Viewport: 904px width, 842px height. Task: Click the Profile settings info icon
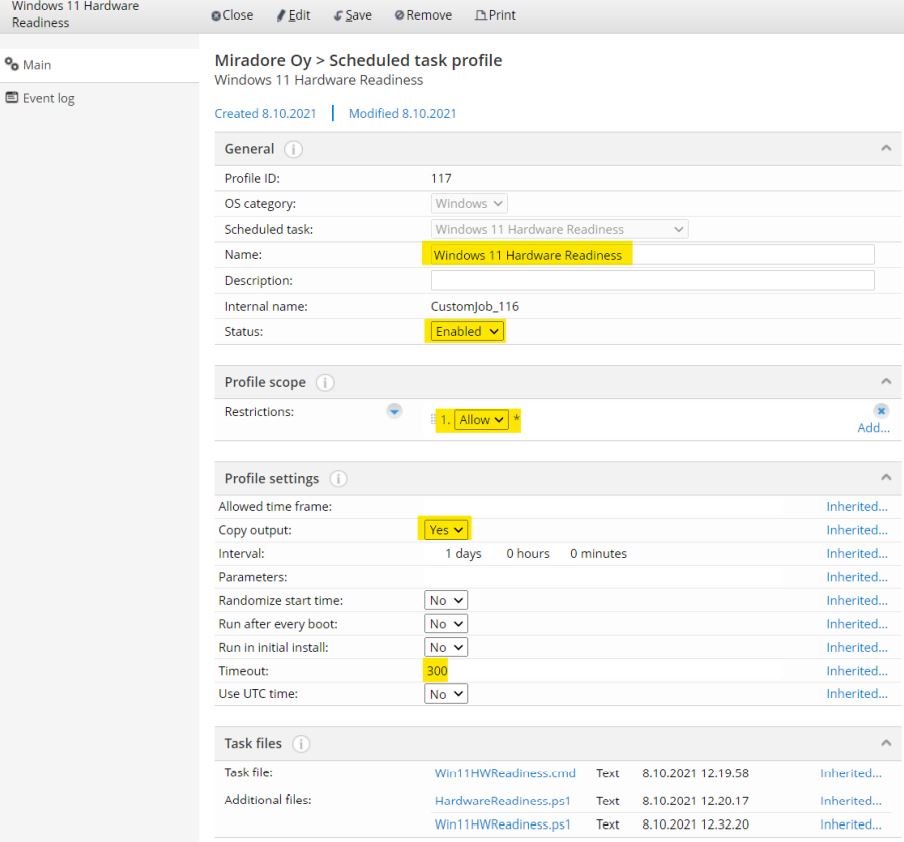[x=338, y=479]
